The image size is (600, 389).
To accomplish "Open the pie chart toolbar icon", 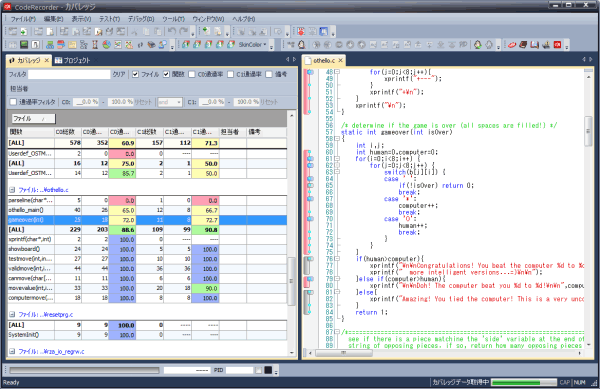I will [106, 45].
